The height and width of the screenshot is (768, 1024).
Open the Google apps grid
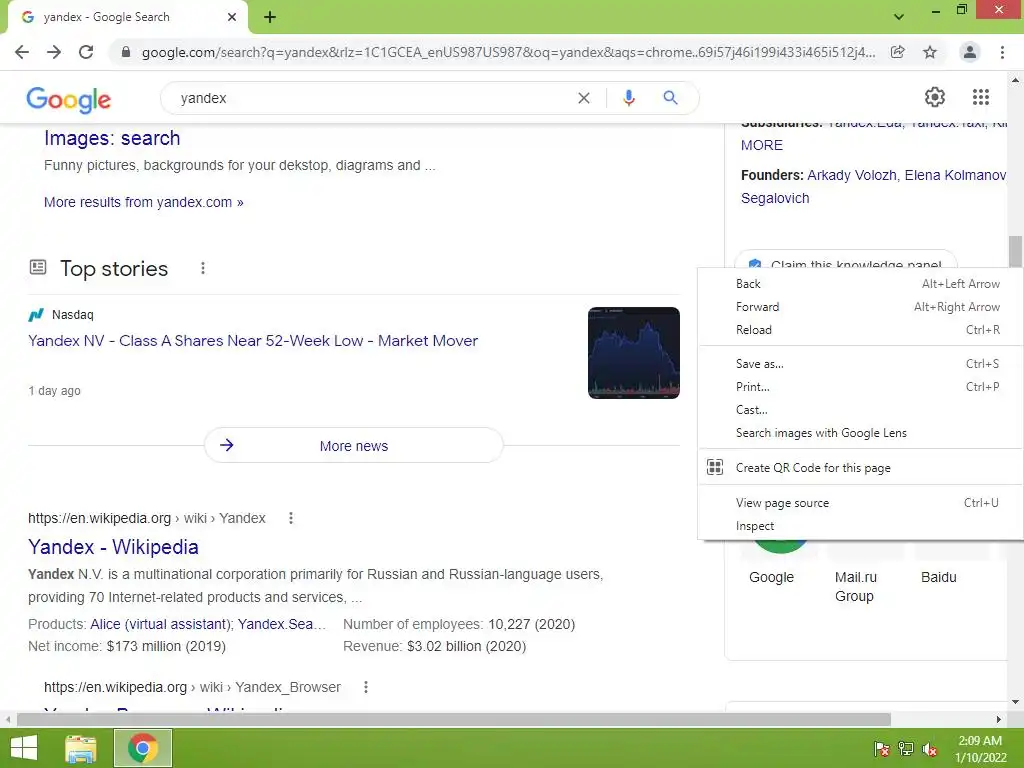point(981,97)
